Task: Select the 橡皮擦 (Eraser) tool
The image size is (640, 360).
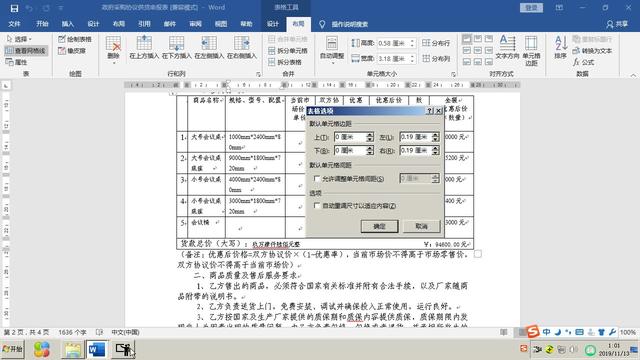Action: click(72, 51)
